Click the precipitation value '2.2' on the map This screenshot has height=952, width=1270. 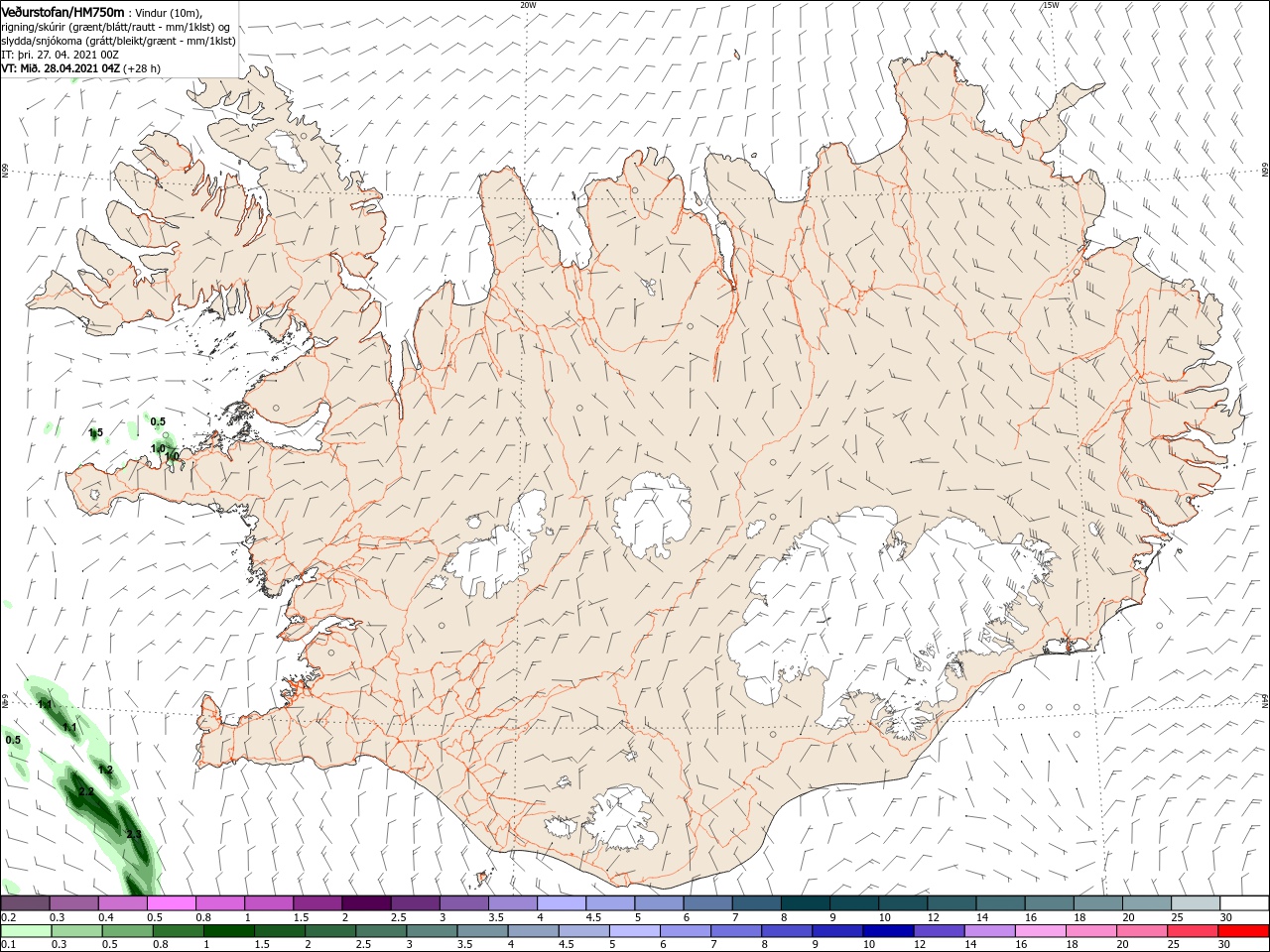point(86,791)
